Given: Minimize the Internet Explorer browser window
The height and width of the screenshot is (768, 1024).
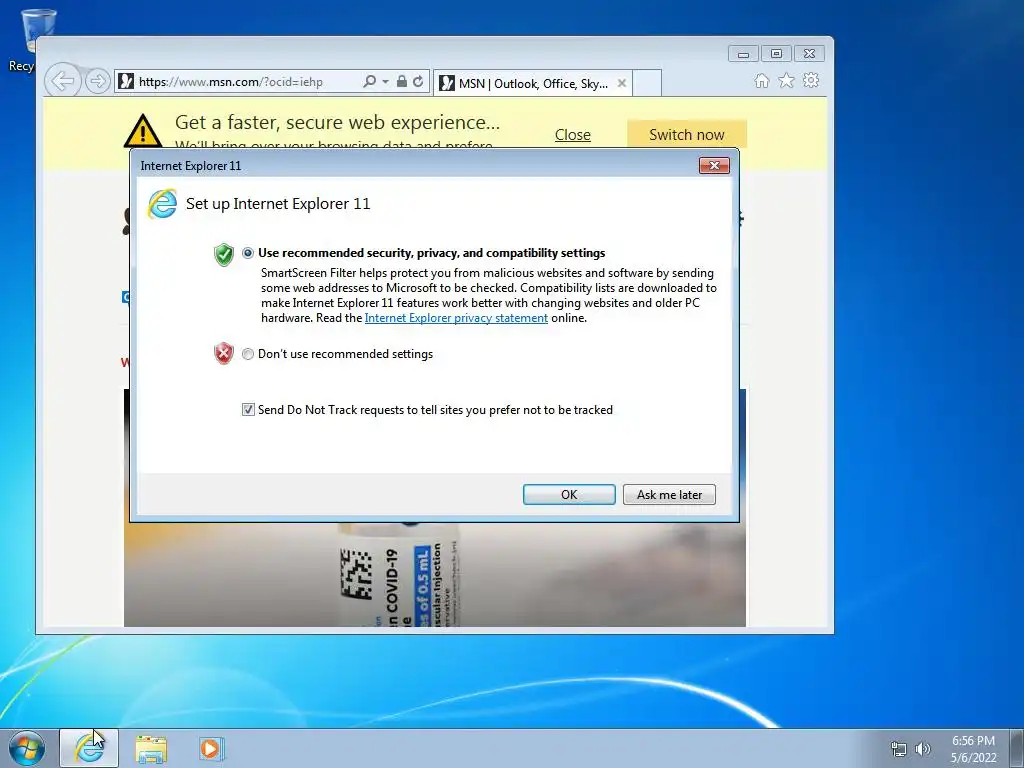Looking at the screenshot, I should [x=743, y=54].
